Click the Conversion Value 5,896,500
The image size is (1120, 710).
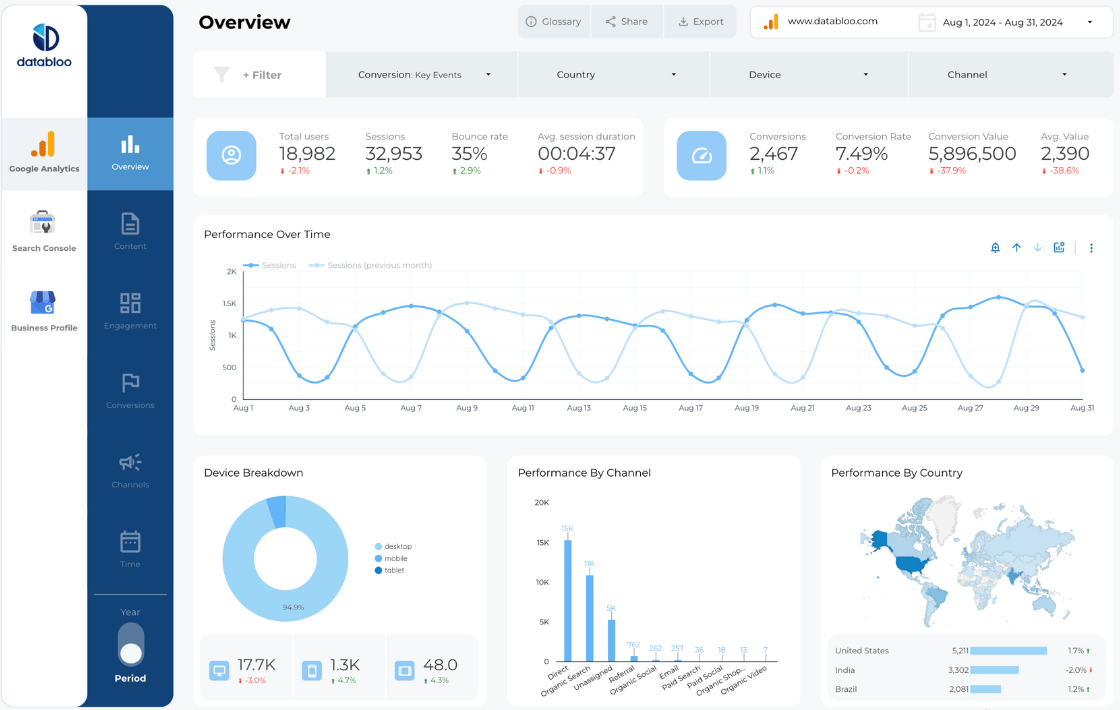point(972,154)
